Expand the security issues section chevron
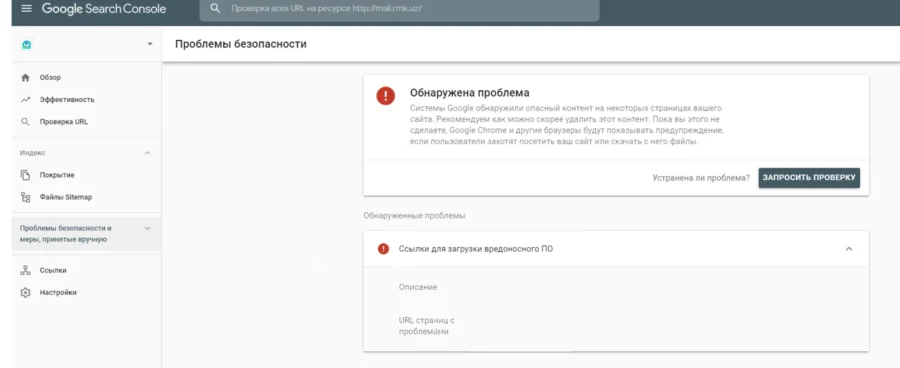 point(148,228)
